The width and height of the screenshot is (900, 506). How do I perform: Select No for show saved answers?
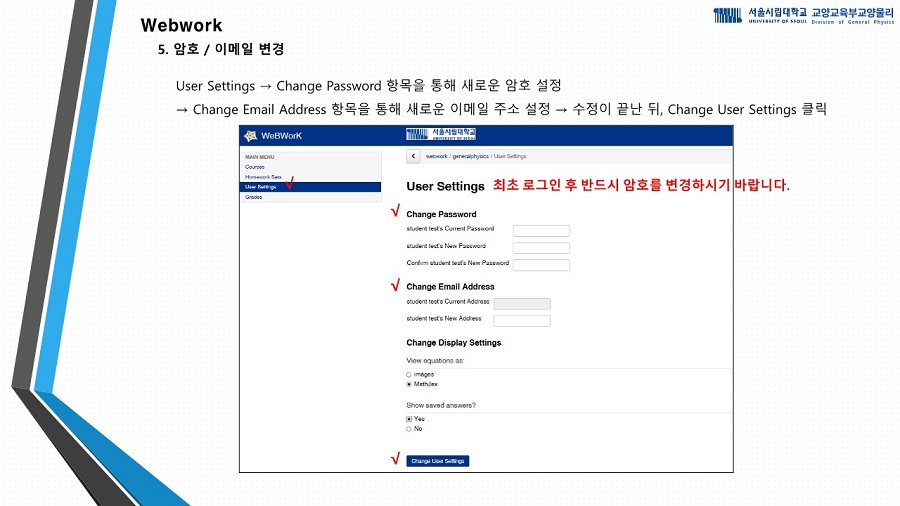point(409,429)
